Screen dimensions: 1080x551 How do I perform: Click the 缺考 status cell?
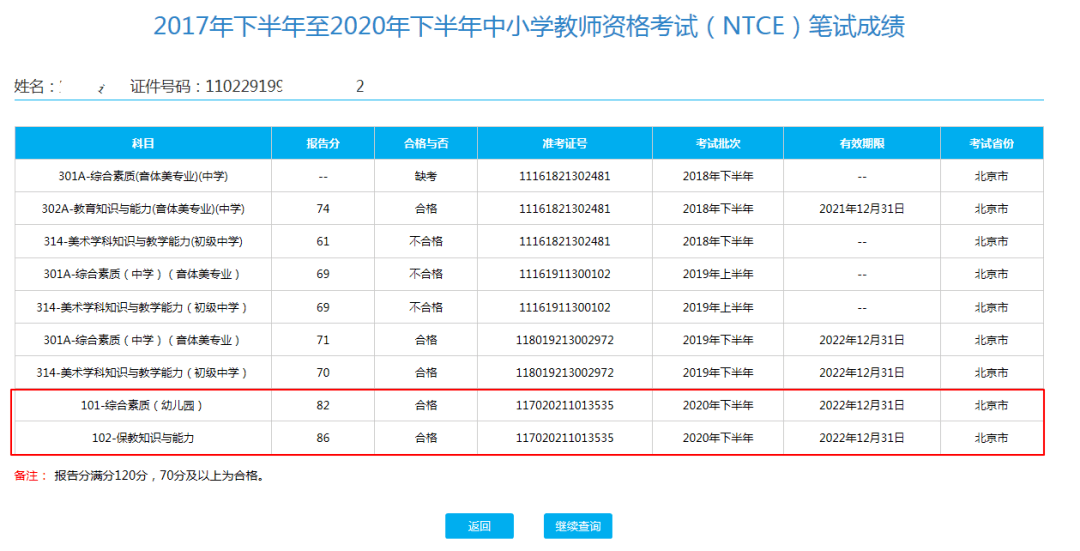point(426,176)
